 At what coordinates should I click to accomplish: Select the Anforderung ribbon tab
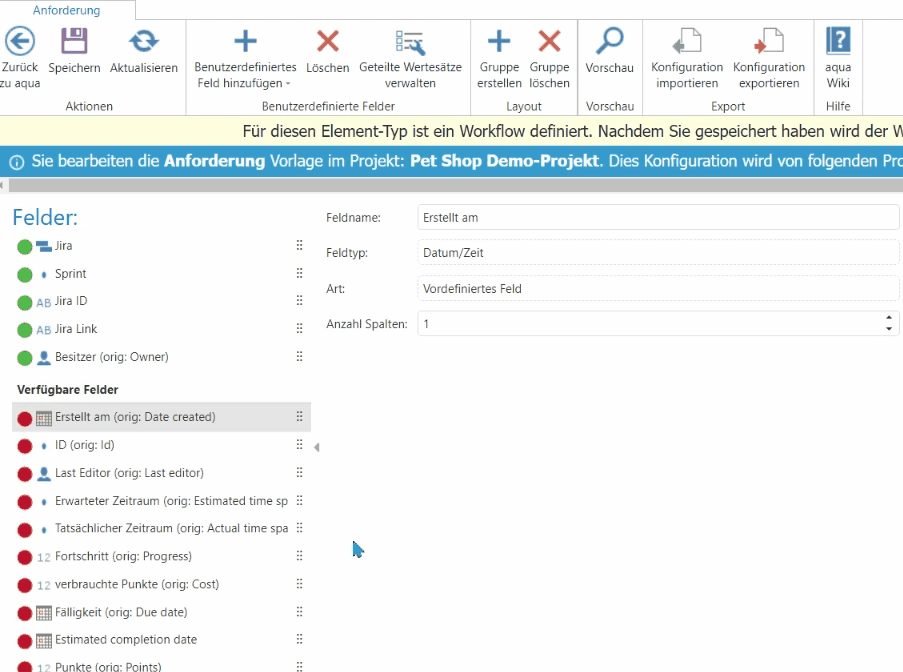67,10
